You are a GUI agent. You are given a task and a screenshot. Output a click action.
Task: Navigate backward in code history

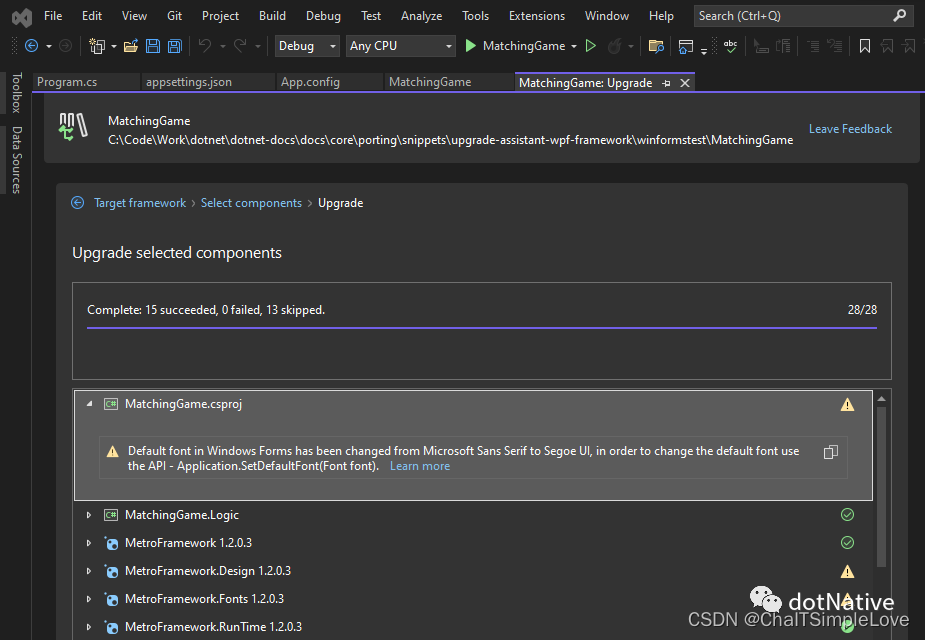click(30, 46)
